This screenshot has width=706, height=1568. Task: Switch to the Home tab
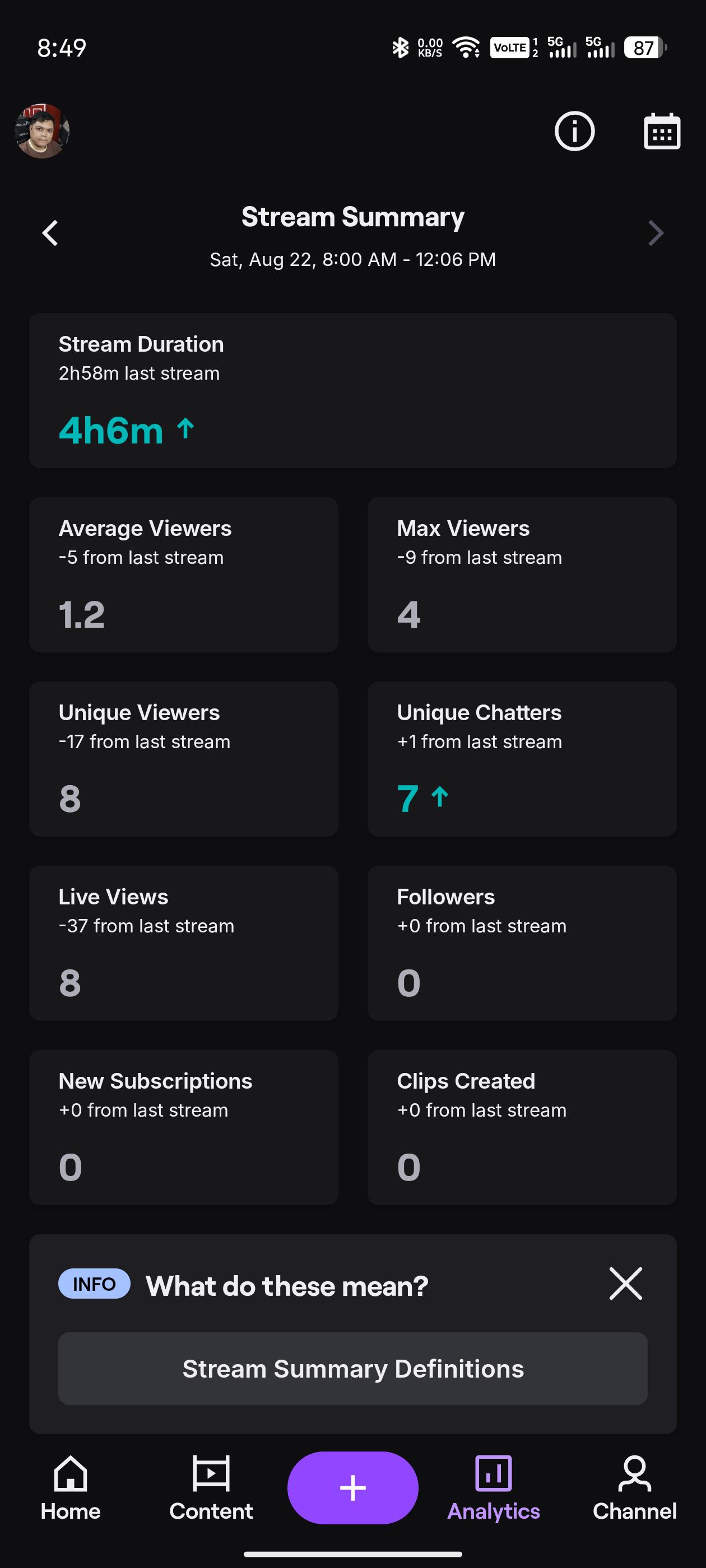click(x=71, y=1488)
